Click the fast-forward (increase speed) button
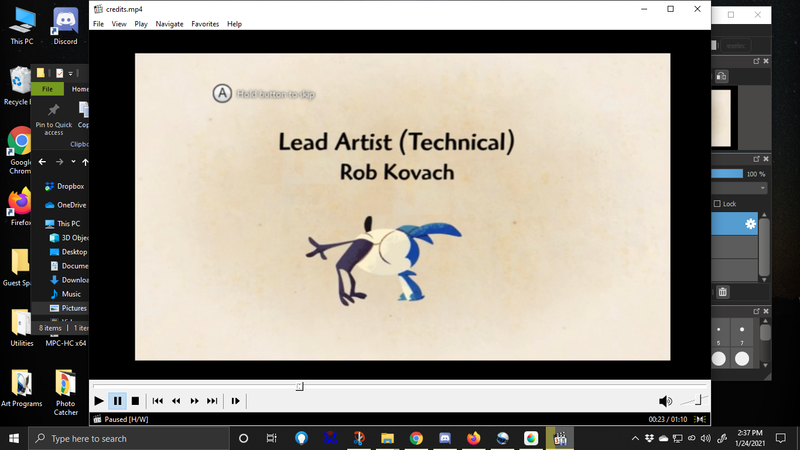800x450 pixels. coord(194,401)
